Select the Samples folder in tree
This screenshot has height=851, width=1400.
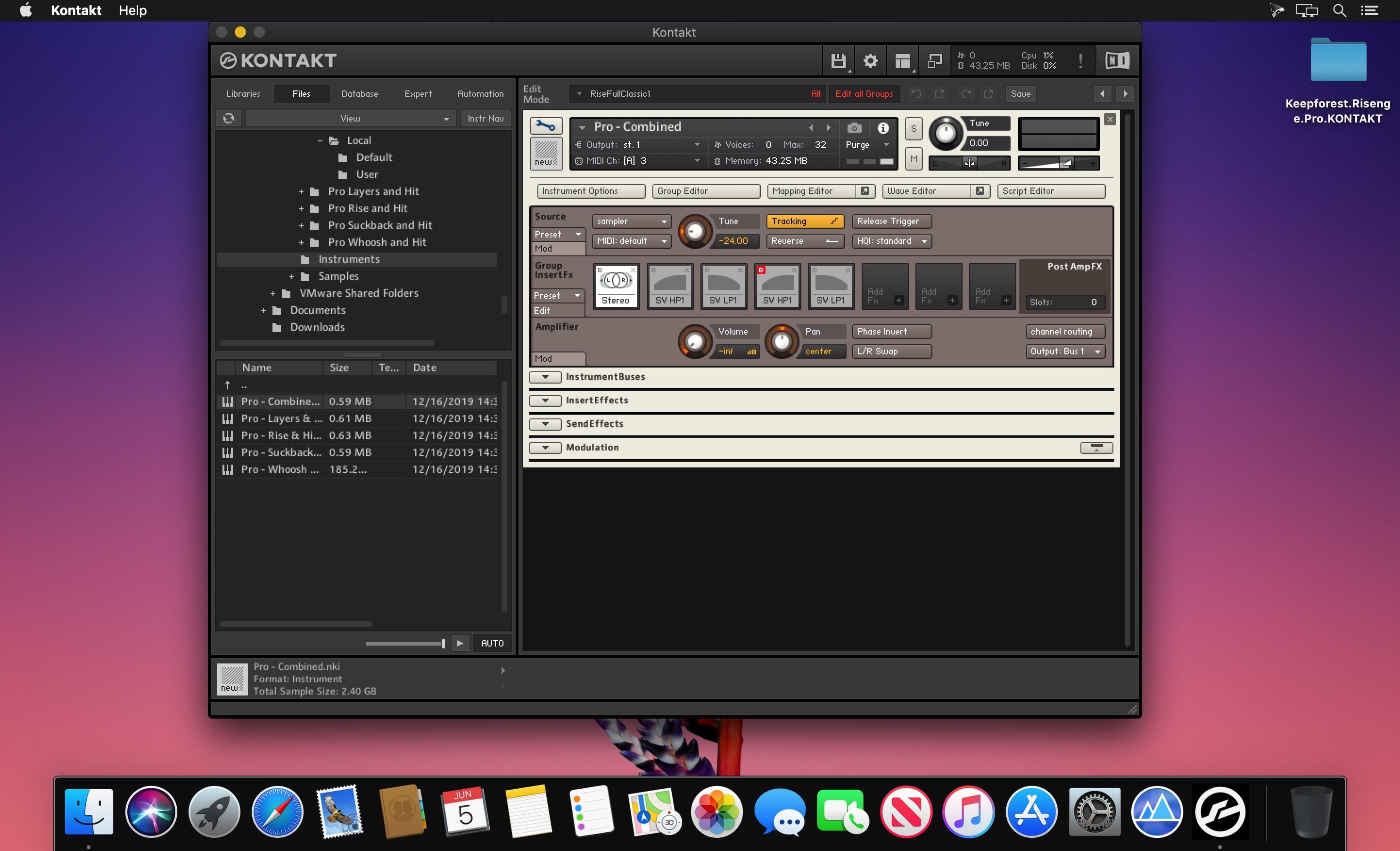[x=338, y=276]
